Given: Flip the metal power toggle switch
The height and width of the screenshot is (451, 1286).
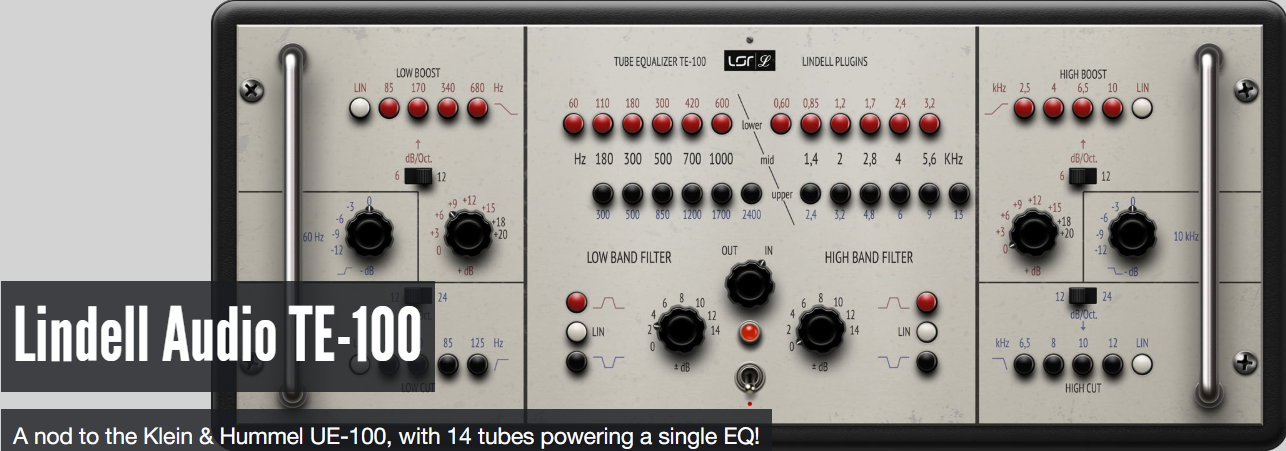Looking at the screenshot, I should click(750, 377).
